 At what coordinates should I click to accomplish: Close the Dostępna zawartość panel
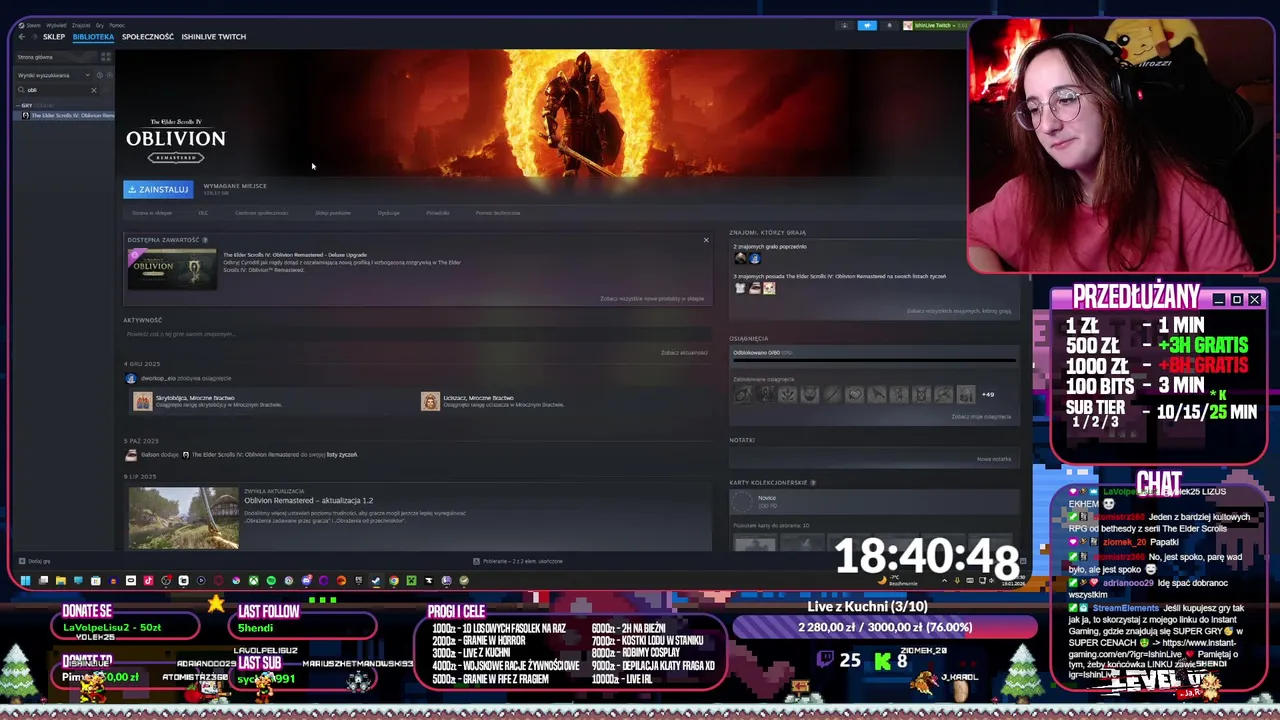point(706,240)
